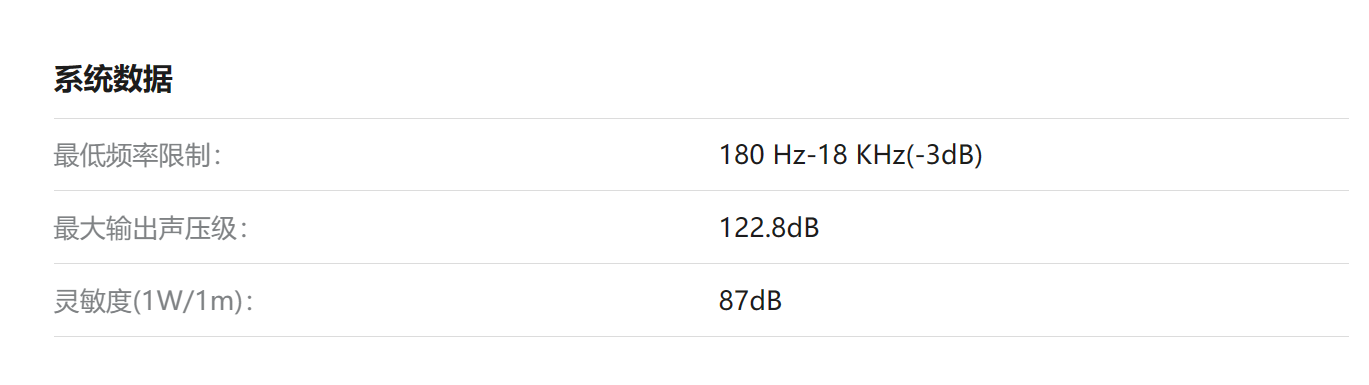This screenshot has width=1369, height=385.
Task: Click the divider line below 最大输出声压级 row
Action: coord(701,263)
